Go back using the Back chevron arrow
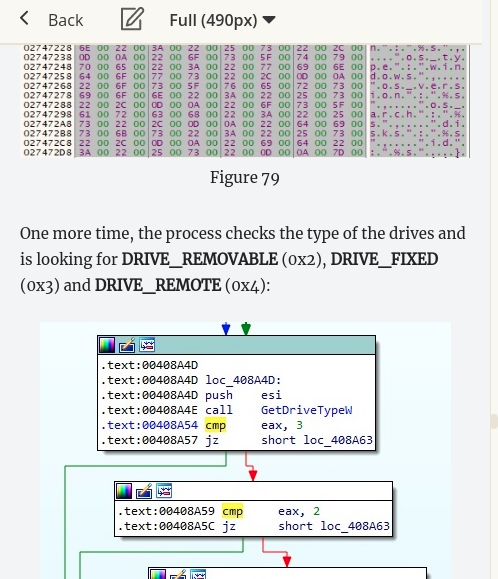 coord(24,18)
